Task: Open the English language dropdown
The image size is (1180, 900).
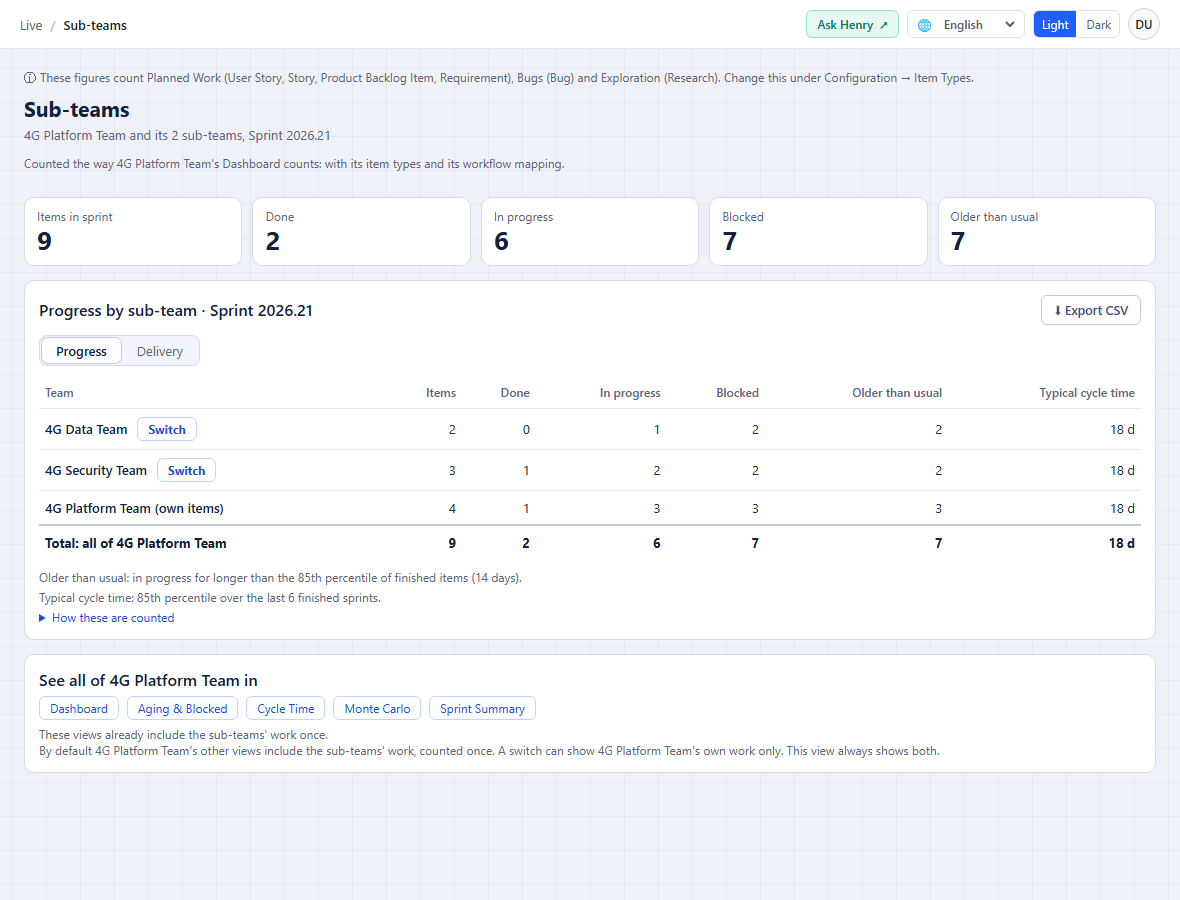Action: pyautogui.click(x=966, y=25)
